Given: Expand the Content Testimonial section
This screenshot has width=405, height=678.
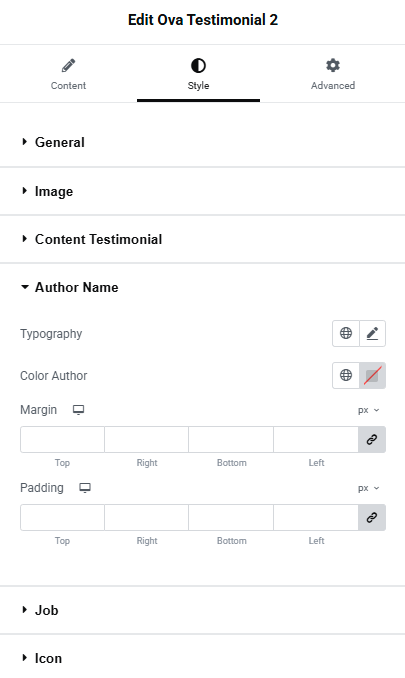Looking at the screenshot, I should (202, 239).
